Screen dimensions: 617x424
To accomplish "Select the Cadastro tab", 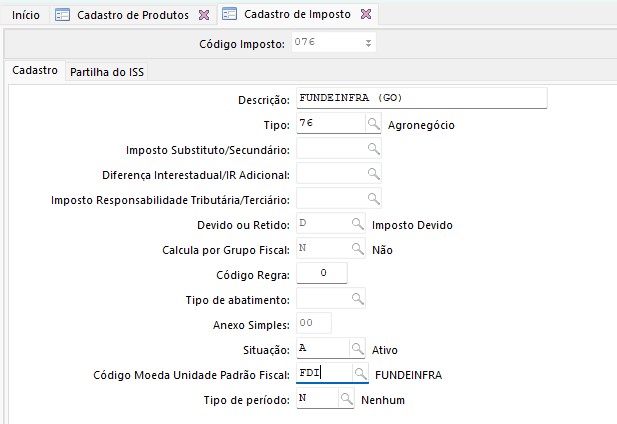I will coord(34,72).
